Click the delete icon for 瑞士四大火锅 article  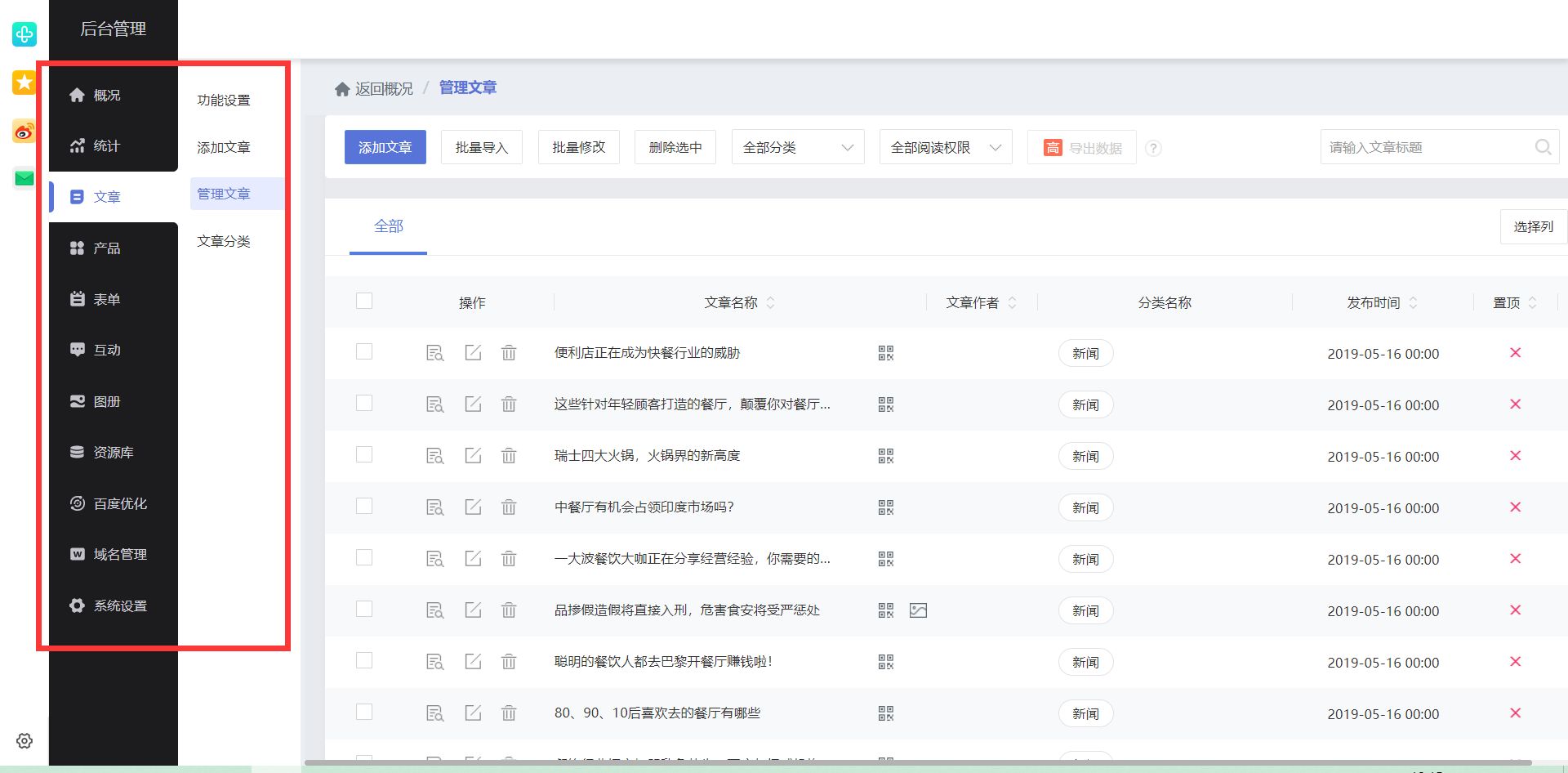509,455
